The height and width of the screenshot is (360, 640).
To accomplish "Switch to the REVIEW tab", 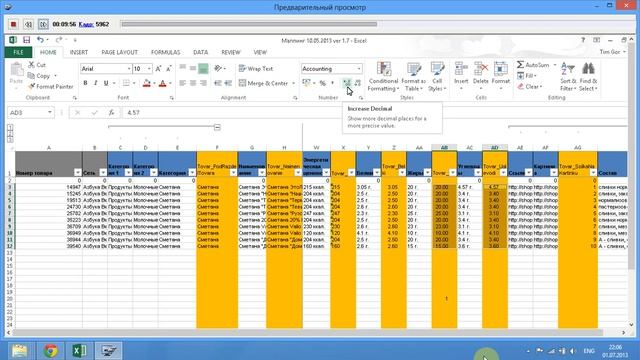I will coord(231,52).
